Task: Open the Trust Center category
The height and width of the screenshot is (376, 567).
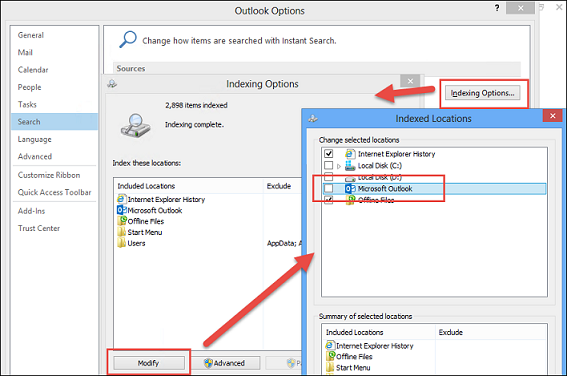Action: (39, 228)
